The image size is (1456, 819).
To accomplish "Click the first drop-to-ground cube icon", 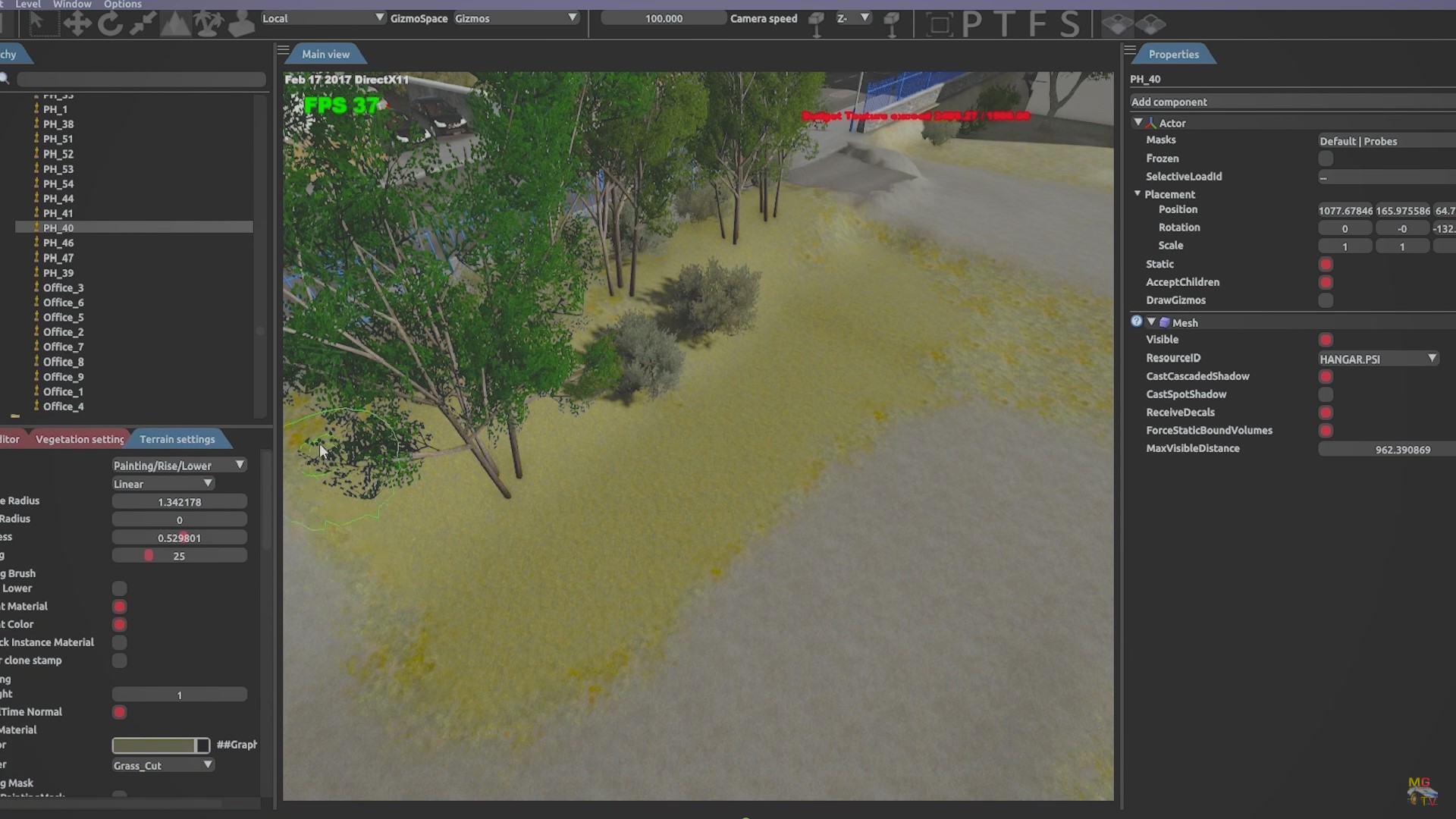I will (x=817, y=24).
